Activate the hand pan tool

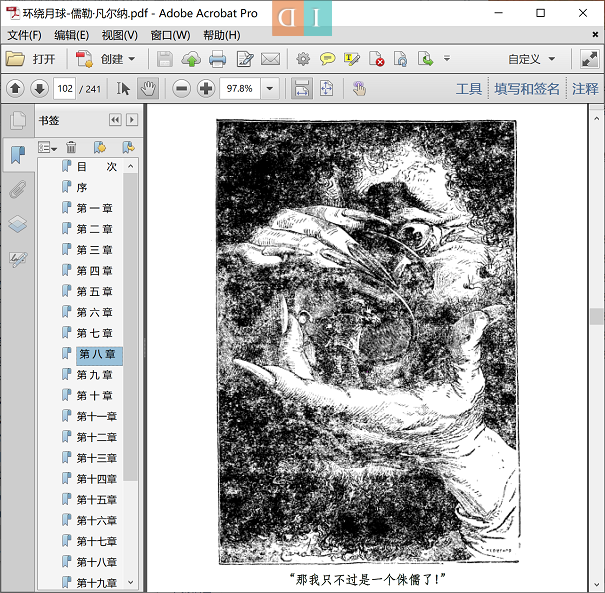pyautogui.click(x=148, y=89)
